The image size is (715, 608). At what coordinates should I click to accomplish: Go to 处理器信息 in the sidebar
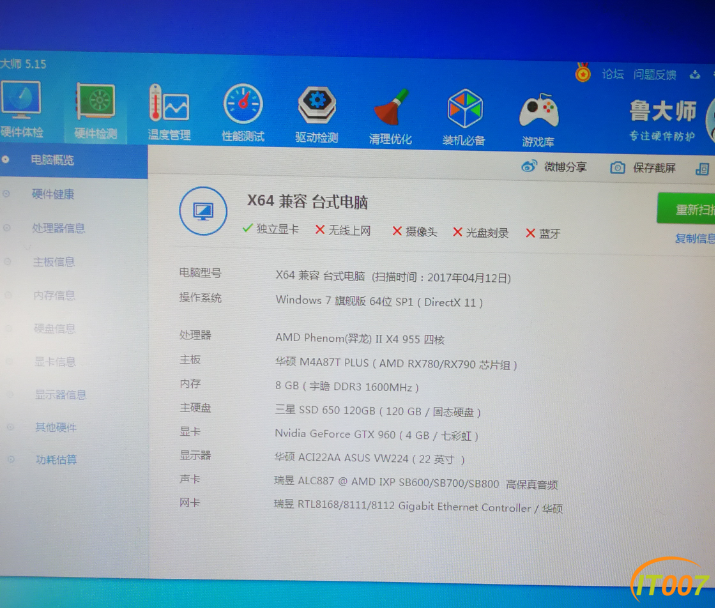58,228
